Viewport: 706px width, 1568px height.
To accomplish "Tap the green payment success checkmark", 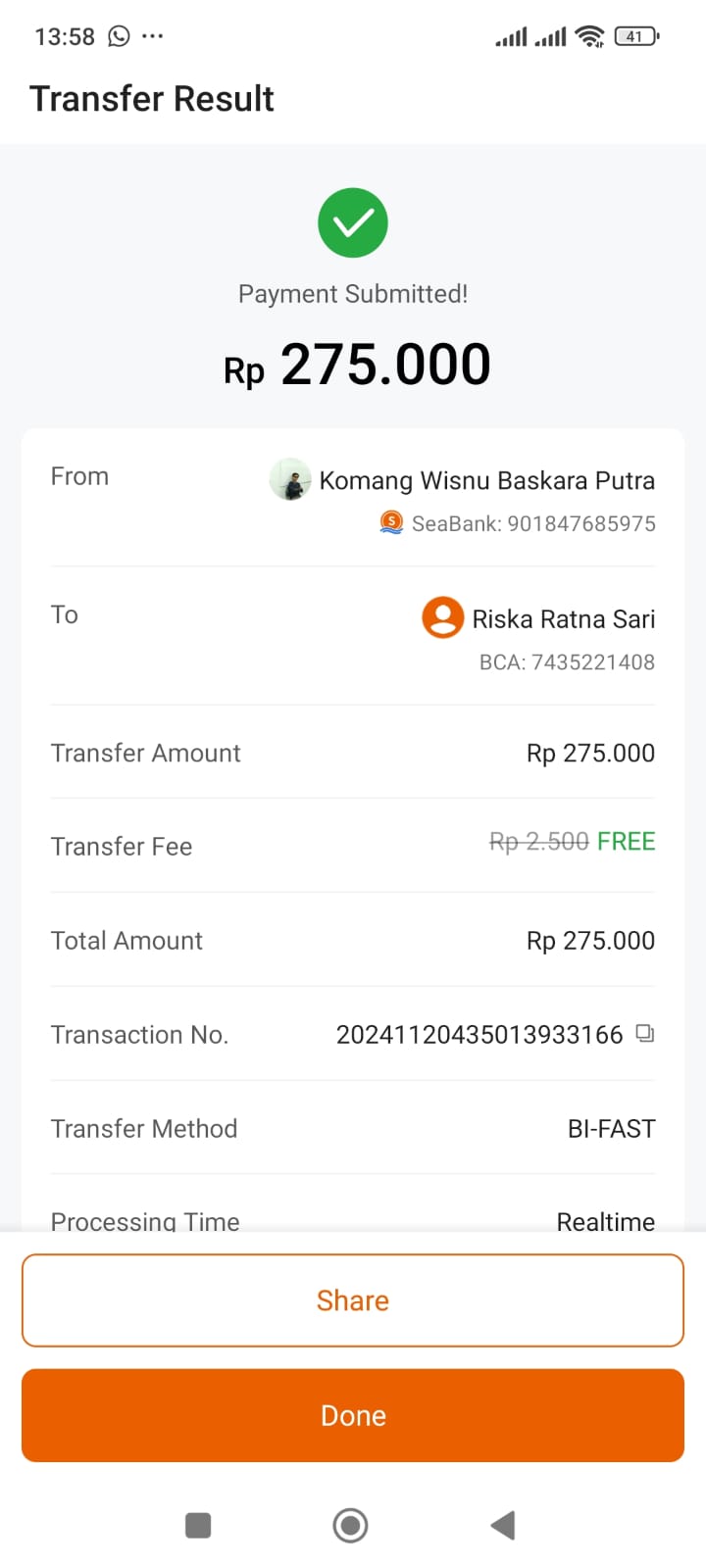I will coord(353,222).
